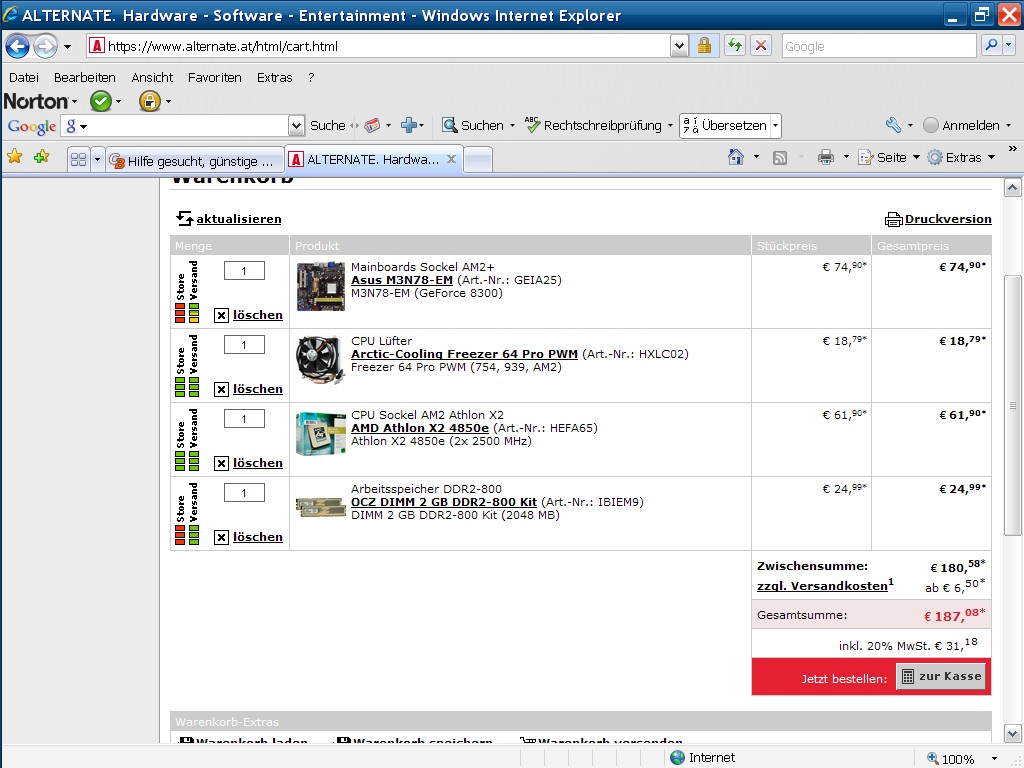1024x768 pixels.
Task: Open the address bar URL dropdown
Action: pos(679,46)
